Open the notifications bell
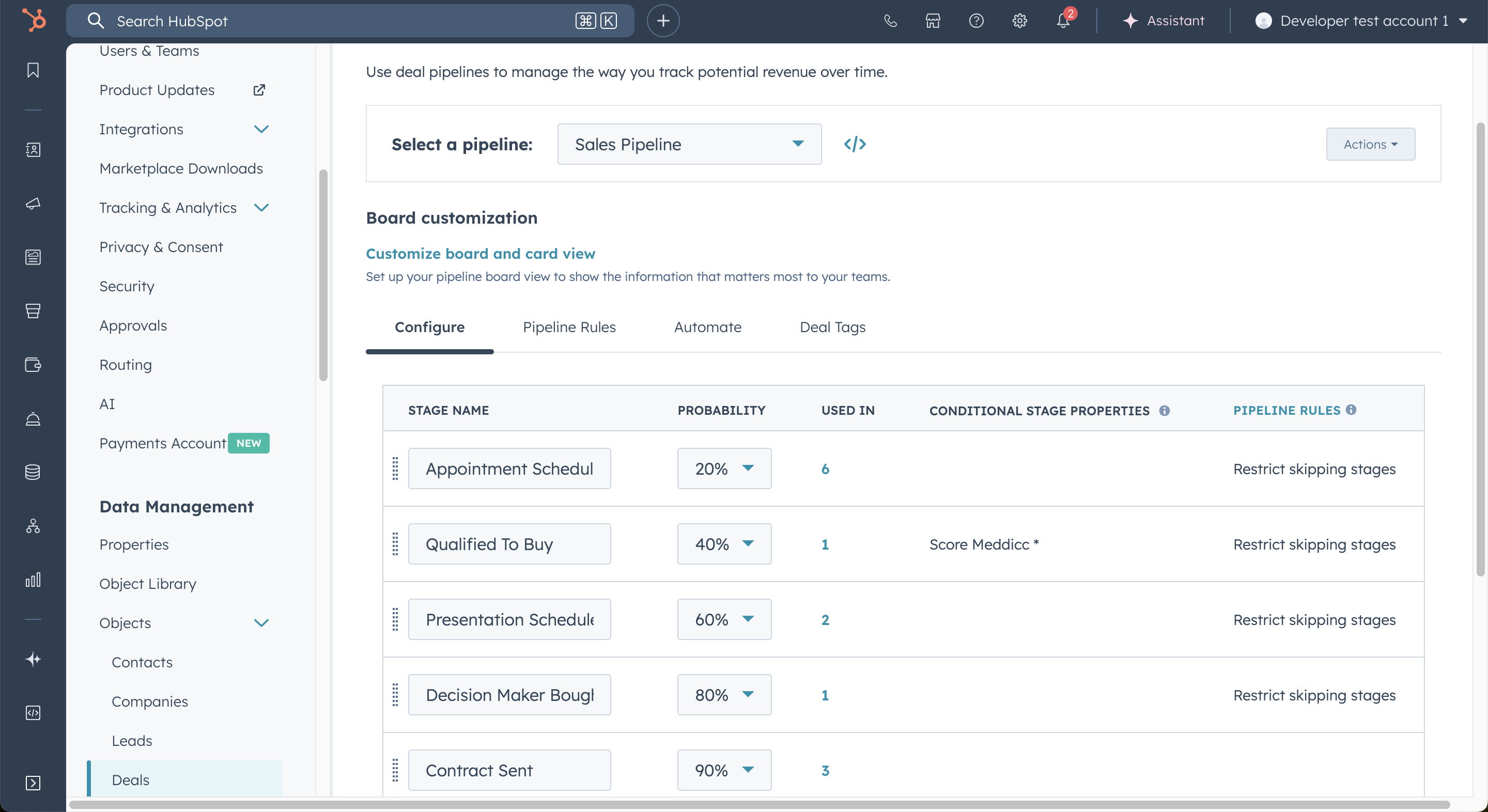This screenshot has width=1488, height=812. (1063, 21)
